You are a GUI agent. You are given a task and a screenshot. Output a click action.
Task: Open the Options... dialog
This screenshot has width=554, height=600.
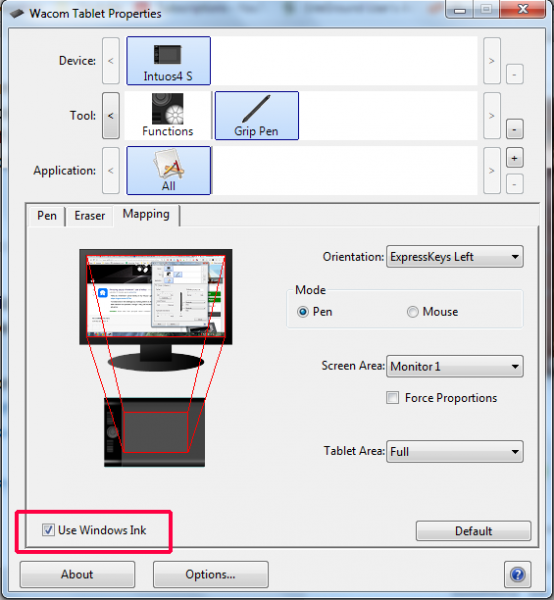[x=210, y=574]
